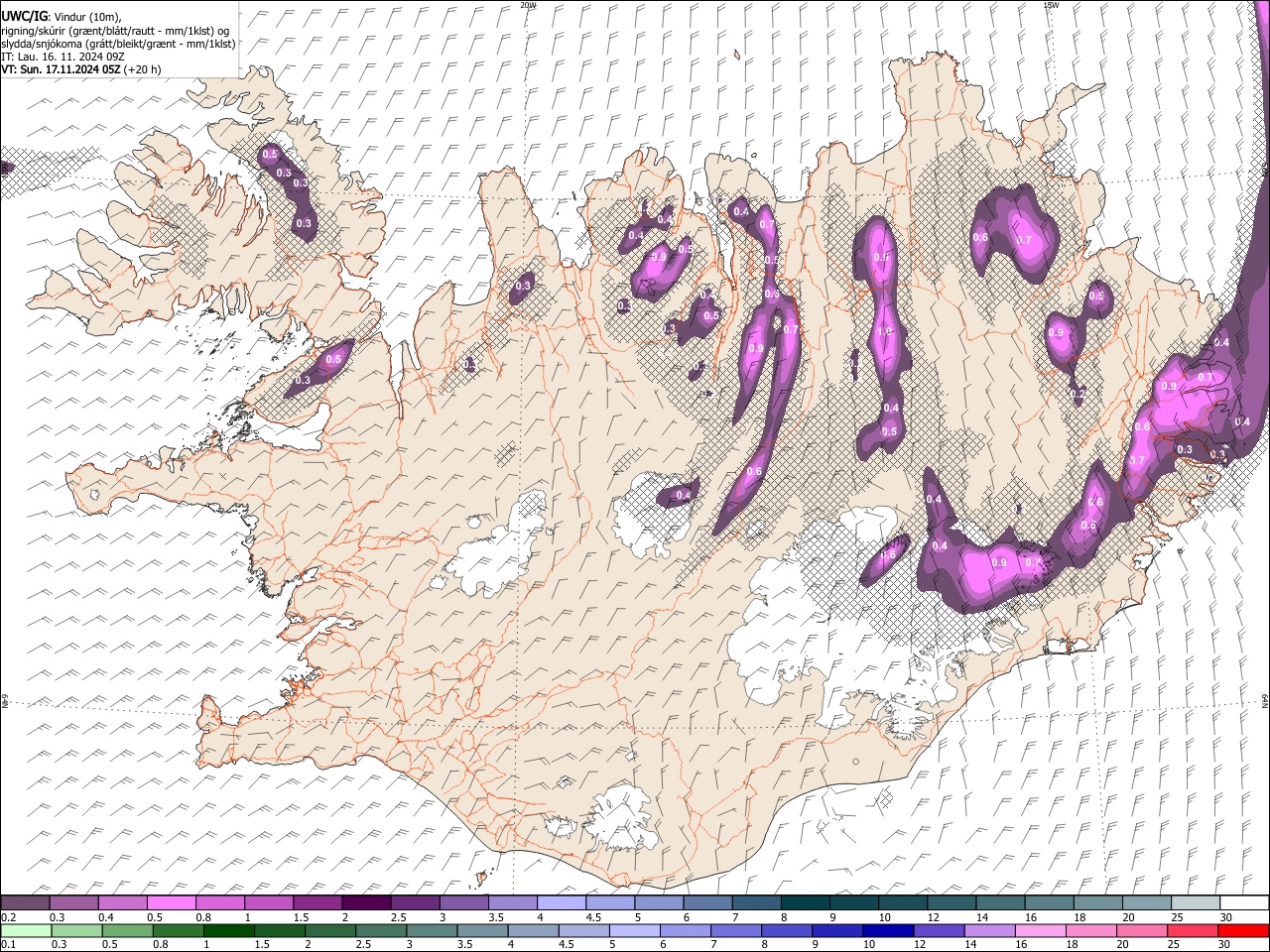Click the '12' label in the top legend row
The width and height of the screenshot is (1270, 952).
coord(935,917)
